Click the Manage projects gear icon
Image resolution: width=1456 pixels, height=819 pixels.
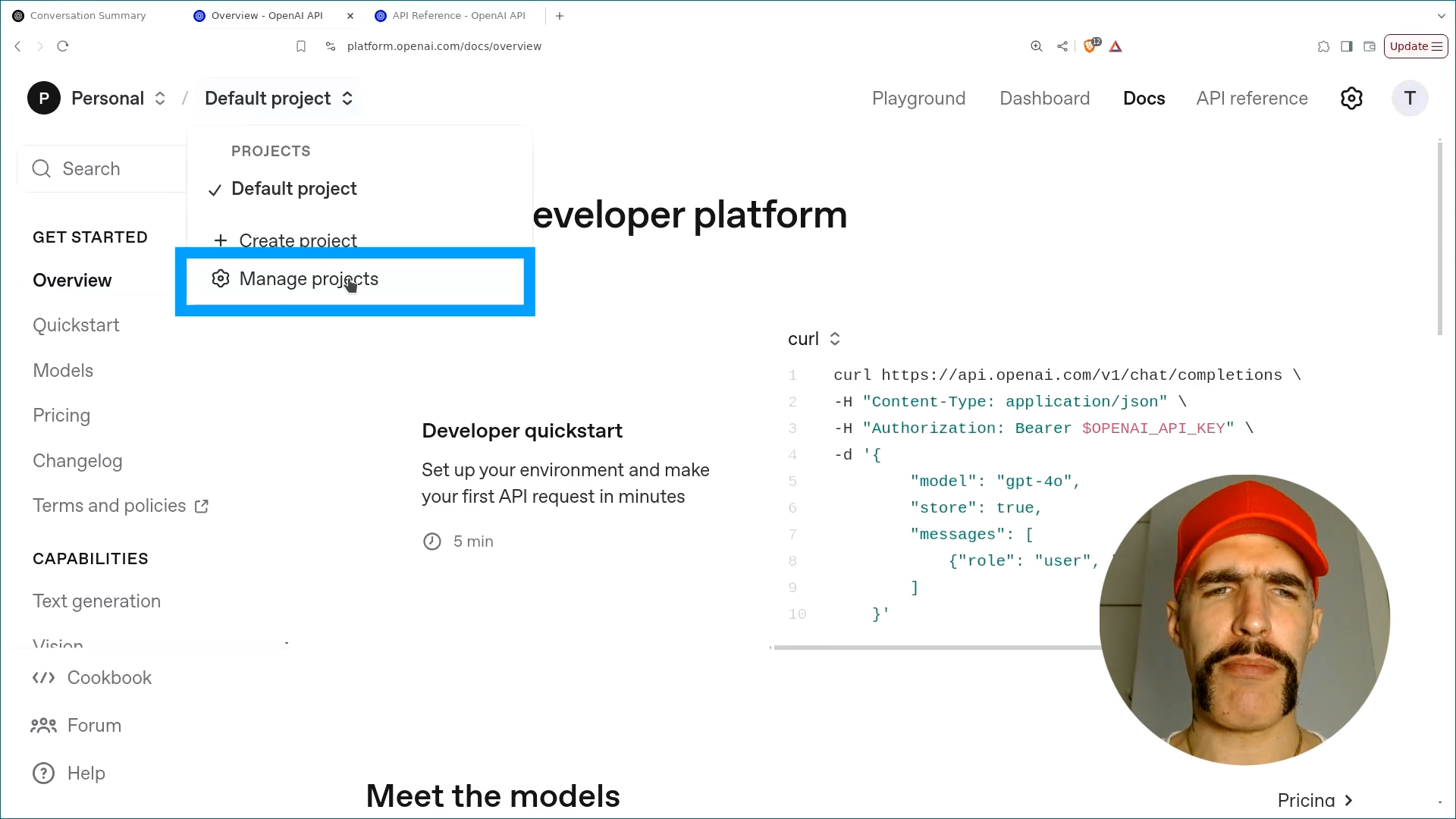click(221, 279)
